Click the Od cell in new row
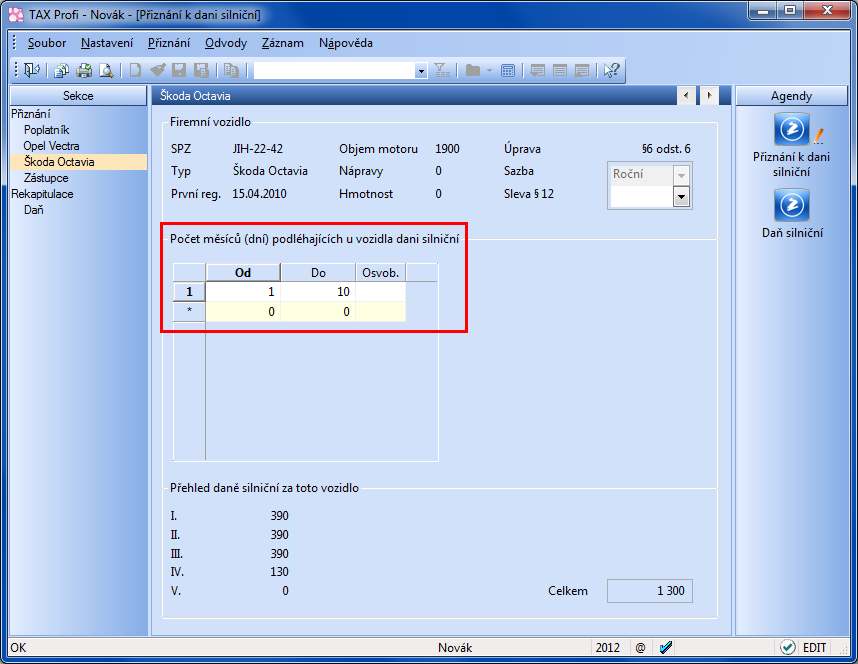The width and height of the screenshot is (858, 664). (244, 311)
